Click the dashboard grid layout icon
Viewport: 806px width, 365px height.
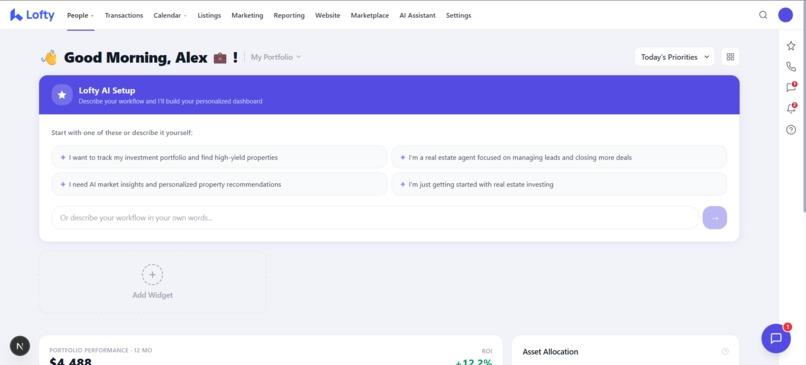tap(730, 57)
